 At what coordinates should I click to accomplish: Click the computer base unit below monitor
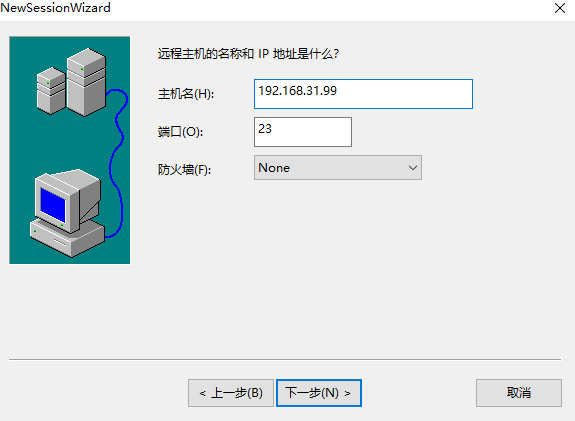[67, 238]
